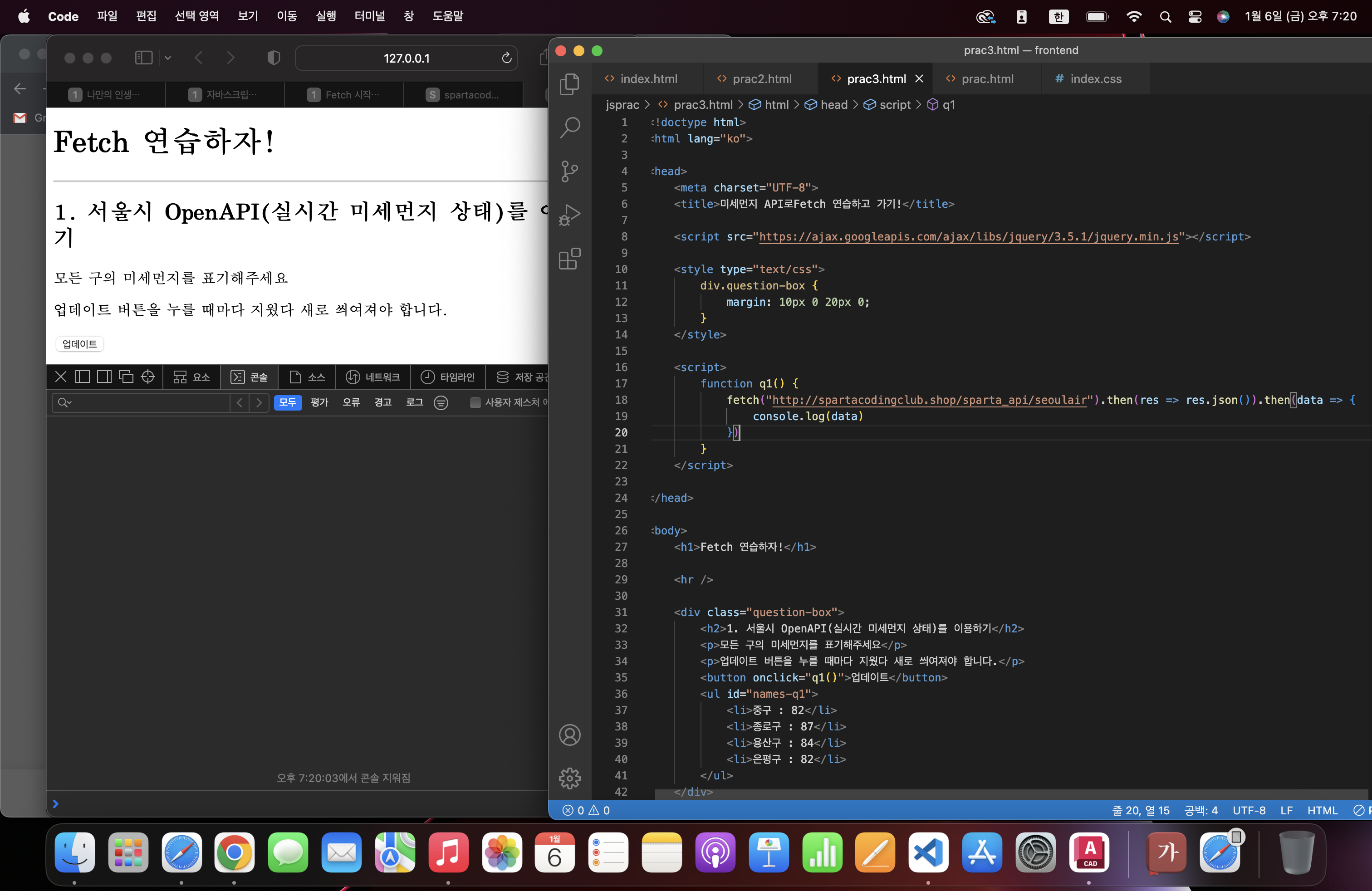1372x891 pixels.
Task: Open the Source Control view
Action: pyautogui.click(x=569, y=171)
